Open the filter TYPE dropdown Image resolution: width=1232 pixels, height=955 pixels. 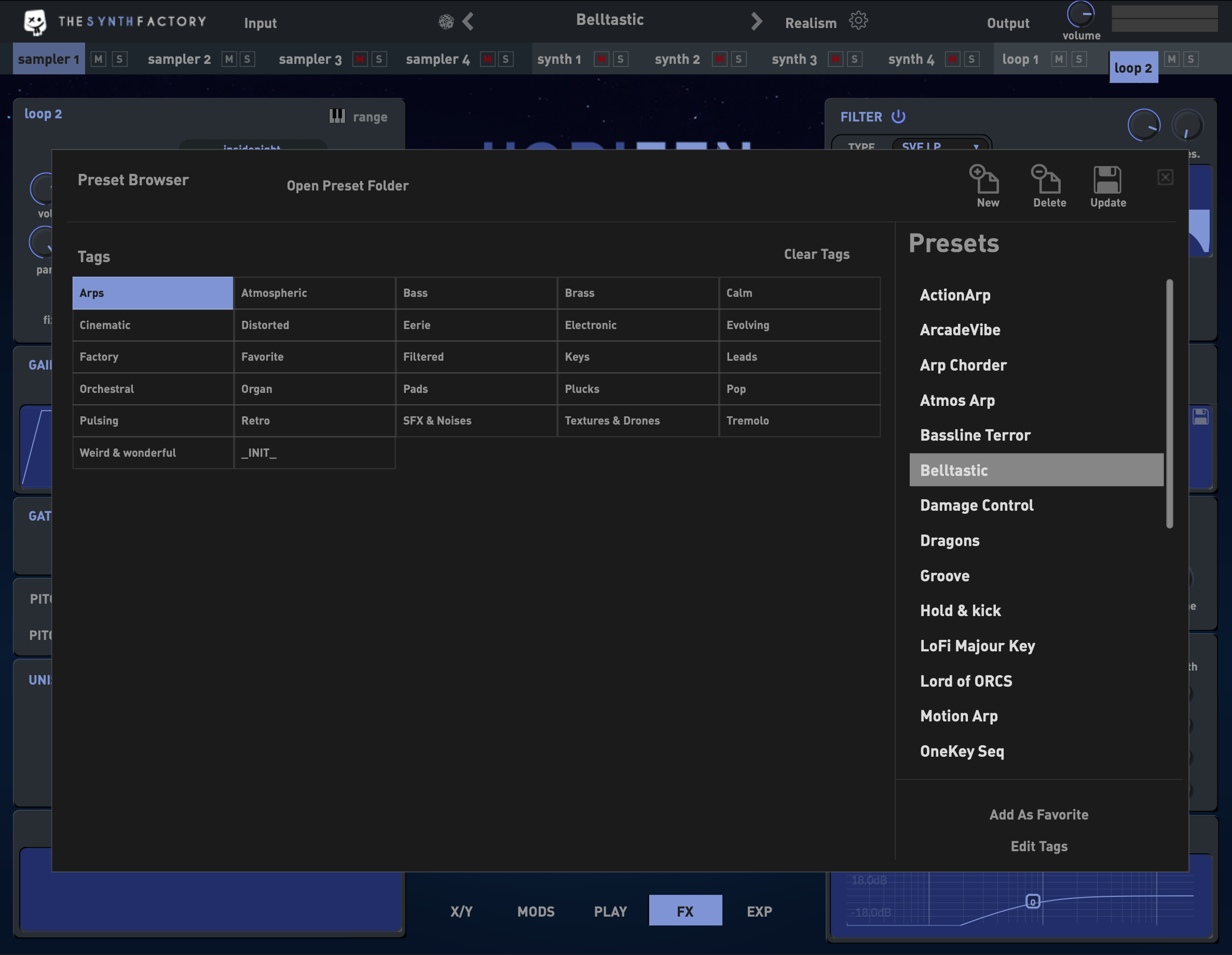tap(940, 145)
